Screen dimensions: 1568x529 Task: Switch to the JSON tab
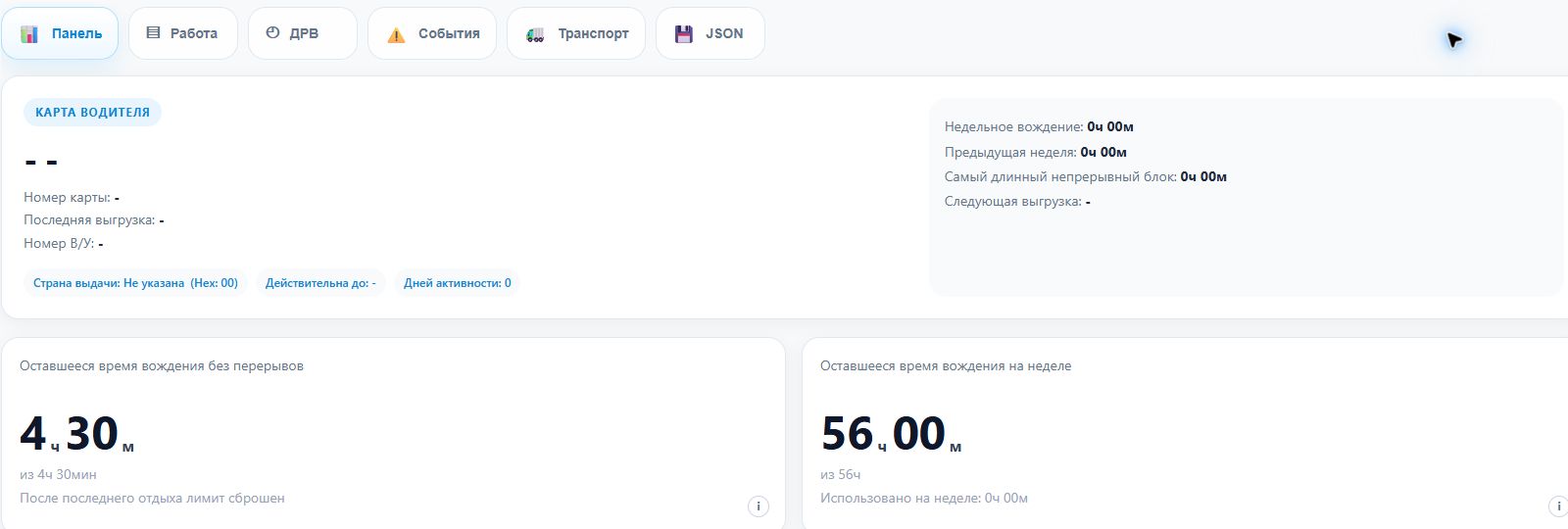click(x=710, y=33)
